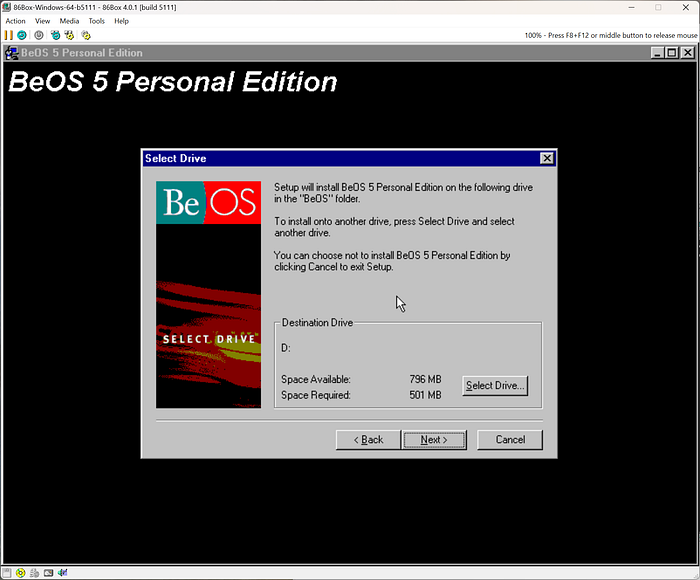
Task: Click the large 'BeOS 5 Personal Edition' heading
Action: point(173,82)
